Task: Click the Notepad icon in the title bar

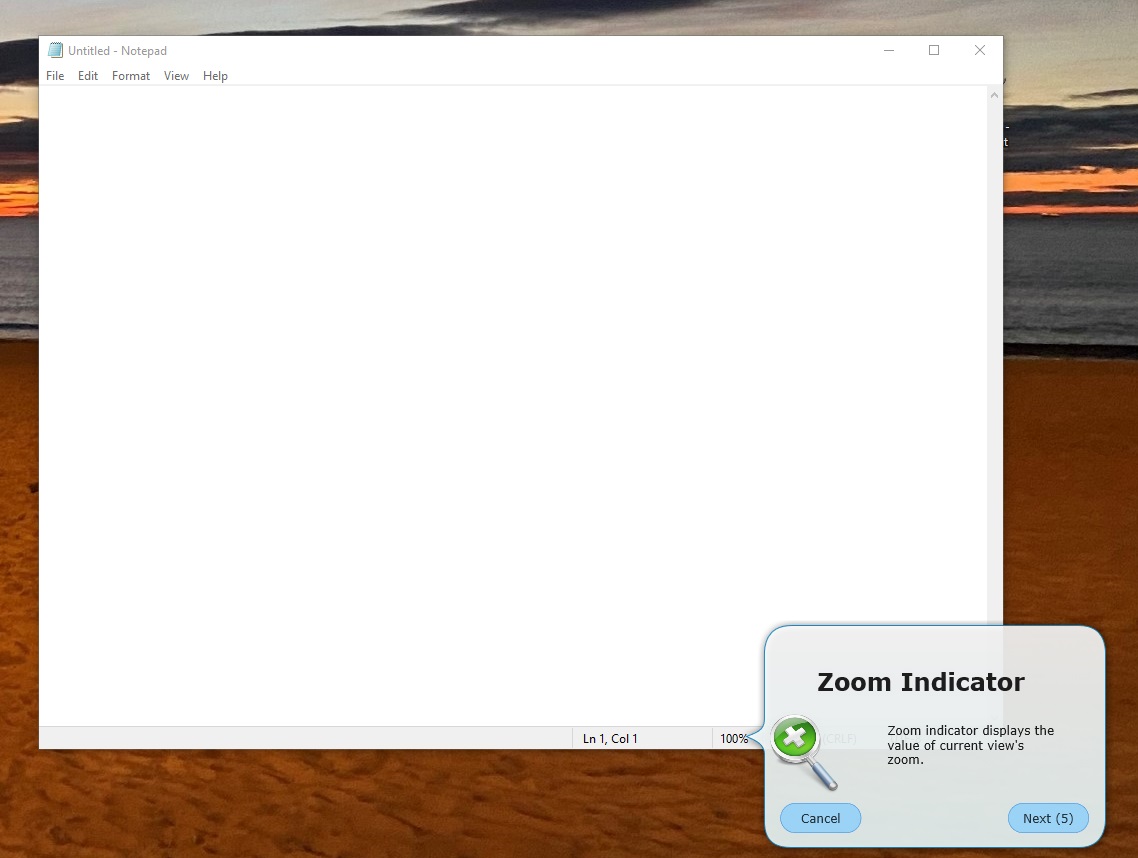Action: [55, 50]
